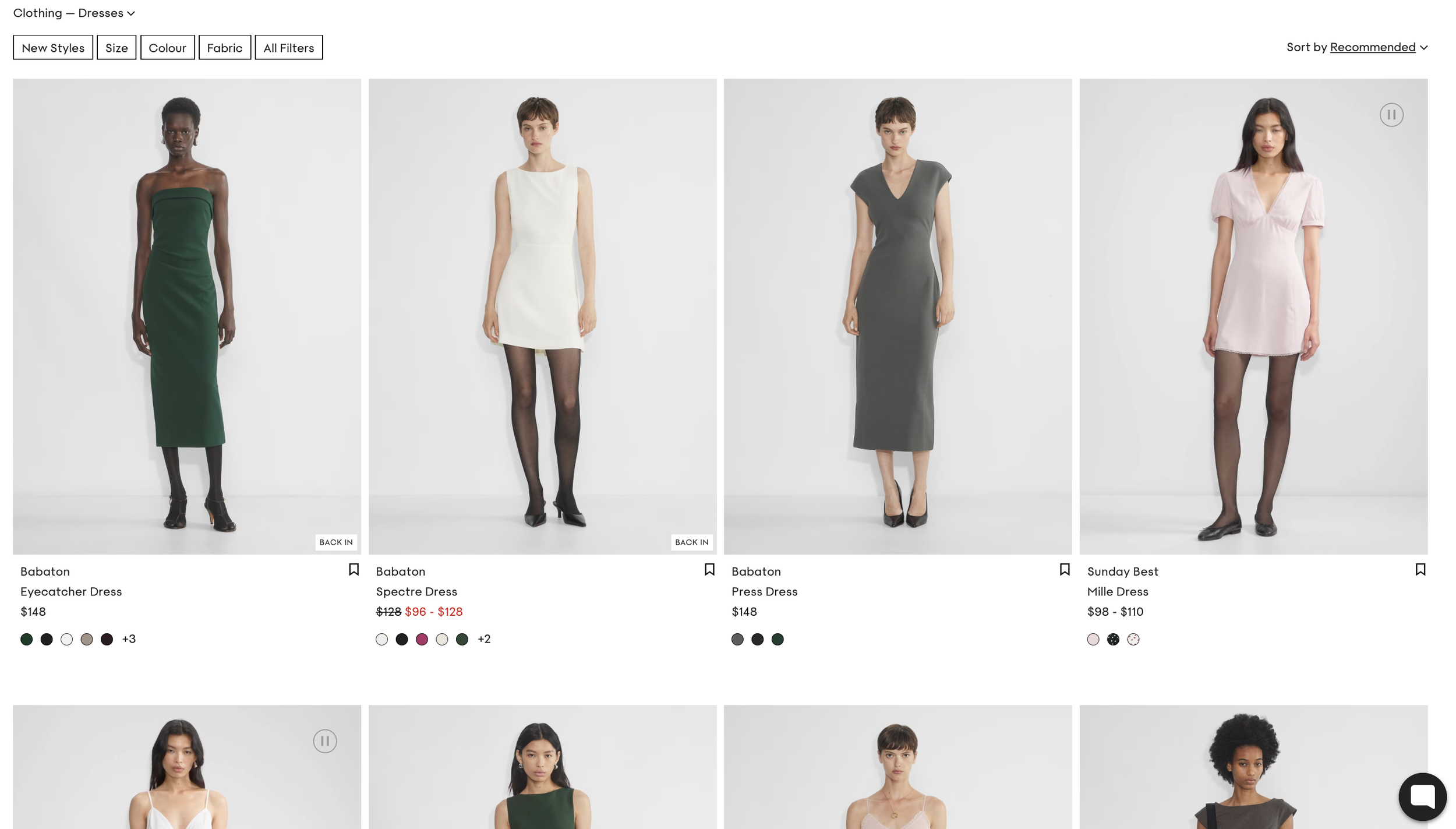Click the All Filters button

(288, 48)
